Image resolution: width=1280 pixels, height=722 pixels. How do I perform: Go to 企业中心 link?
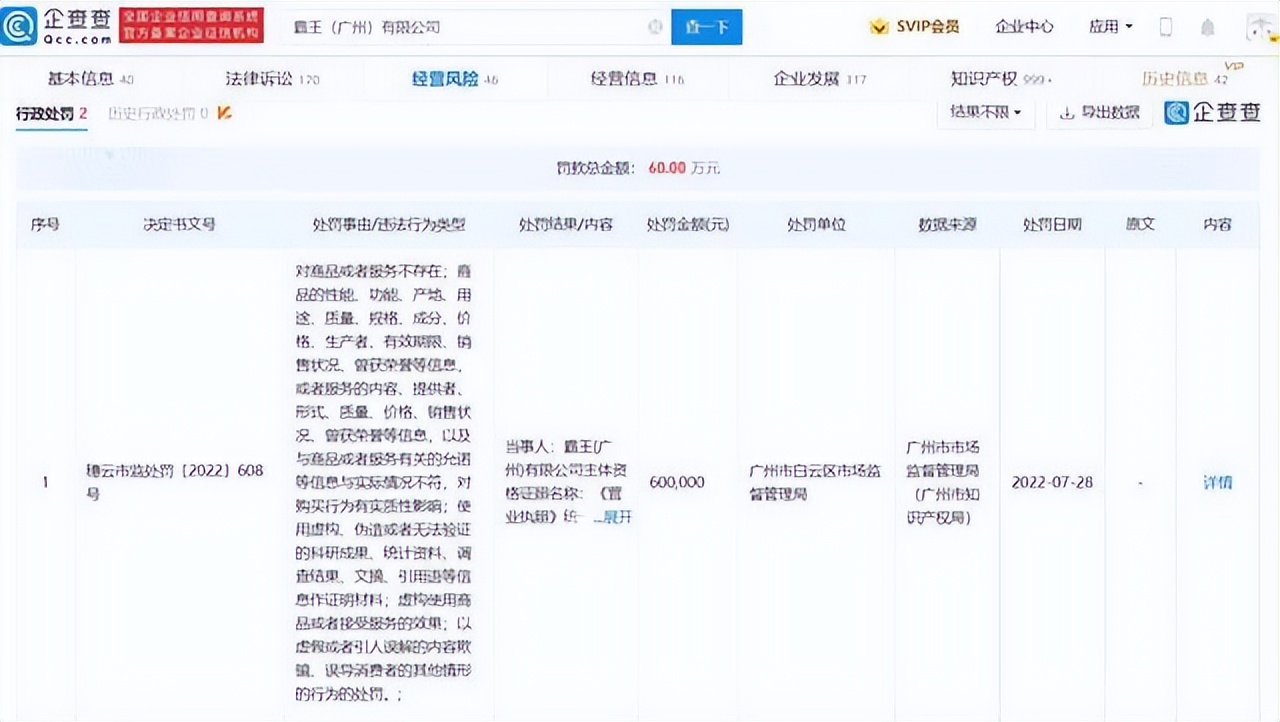(1024, 27)
